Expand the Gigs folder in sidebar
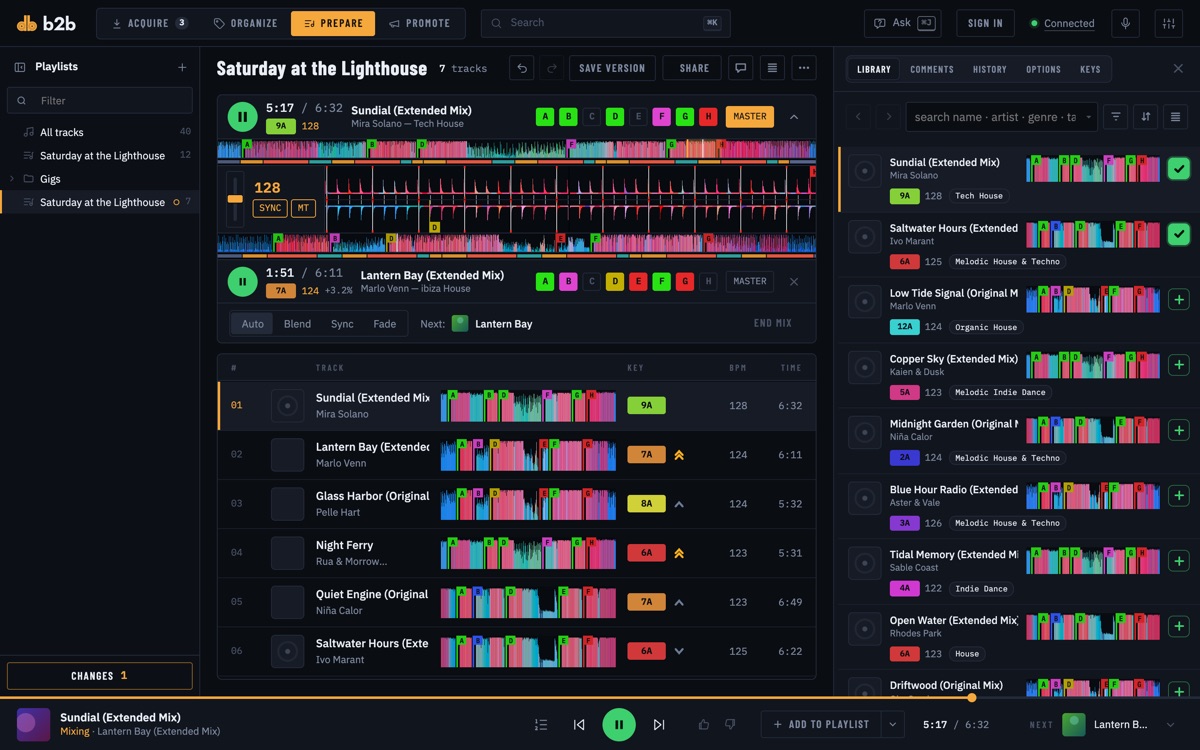The width and height of the screenshot is (1200, 750). point(12,179)
